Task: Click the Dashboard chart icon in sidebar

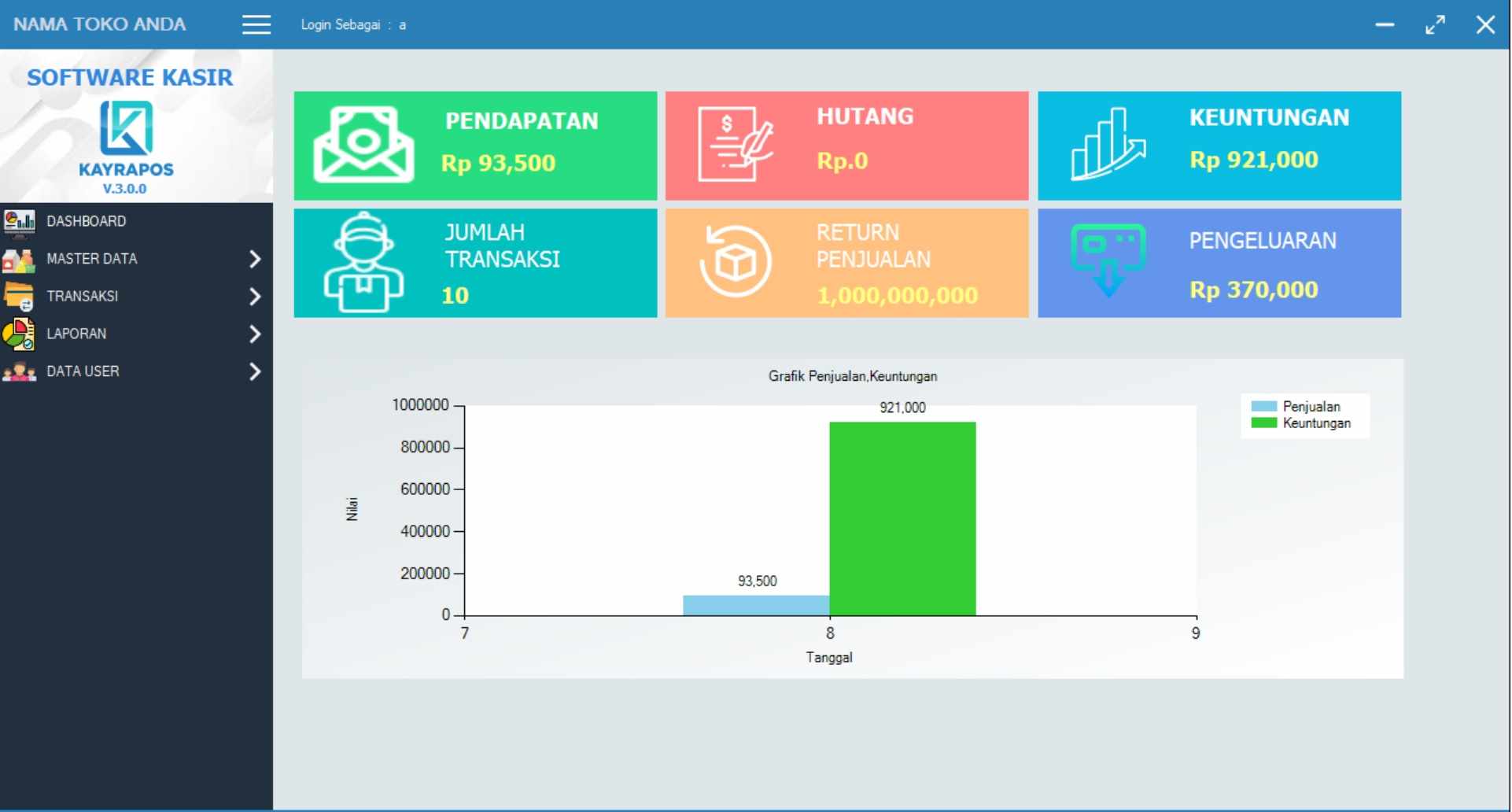Action: coord(19,221)
